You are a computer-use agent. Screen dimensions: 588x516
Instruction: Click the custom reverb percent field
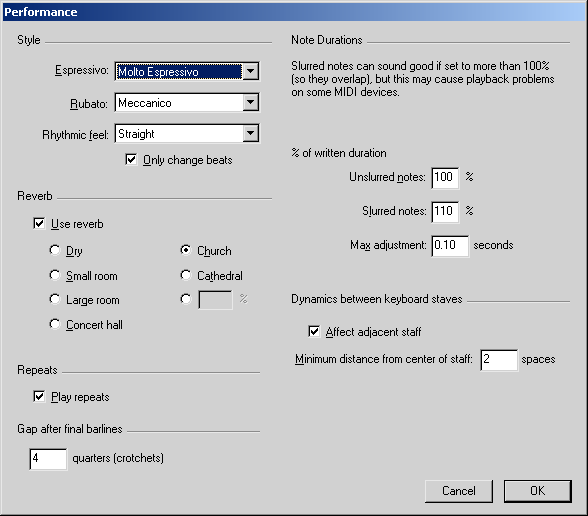(215, 300)
